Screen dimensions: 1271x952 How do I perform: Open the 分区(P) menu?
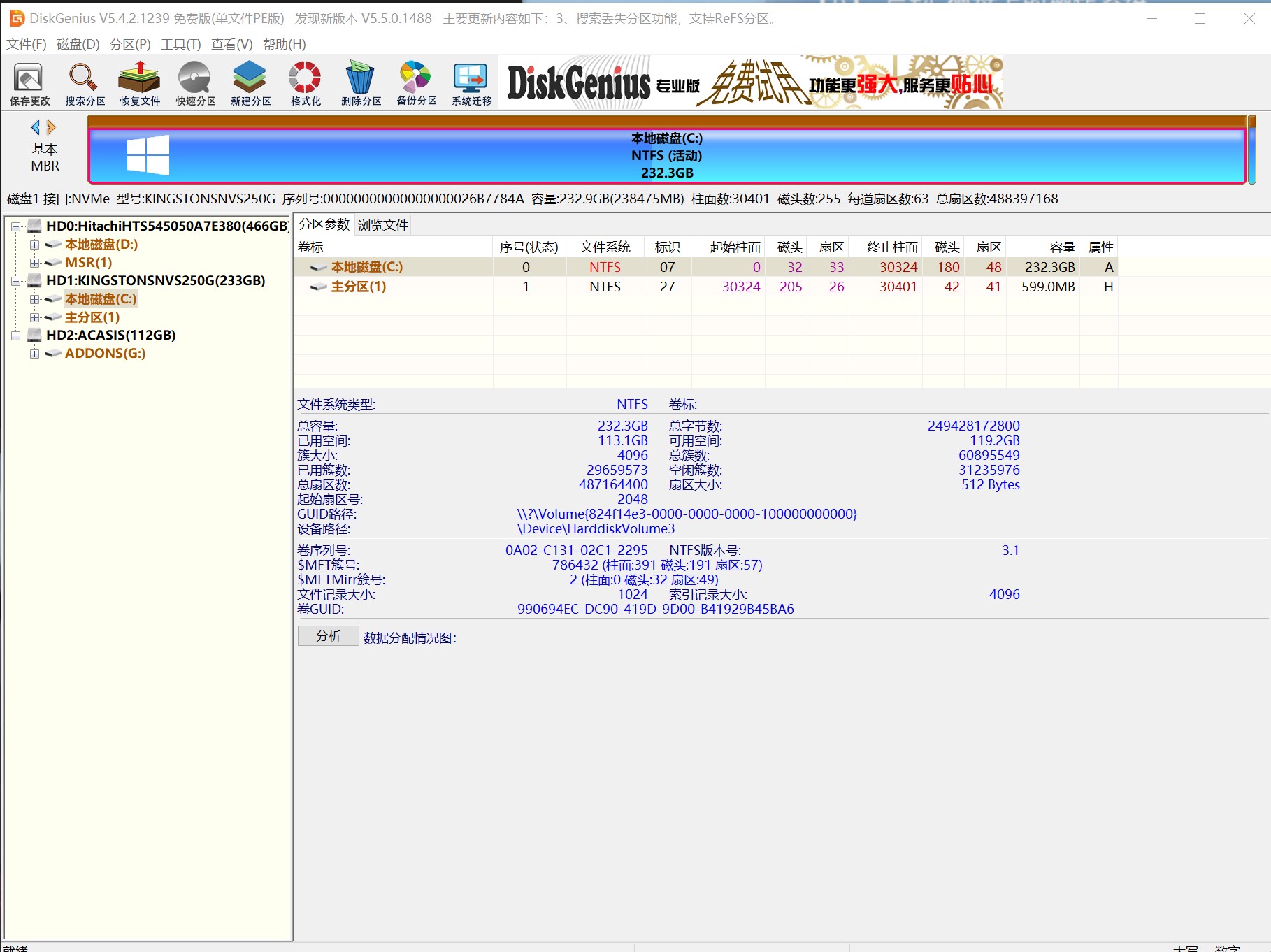click(x=130, y=45)
